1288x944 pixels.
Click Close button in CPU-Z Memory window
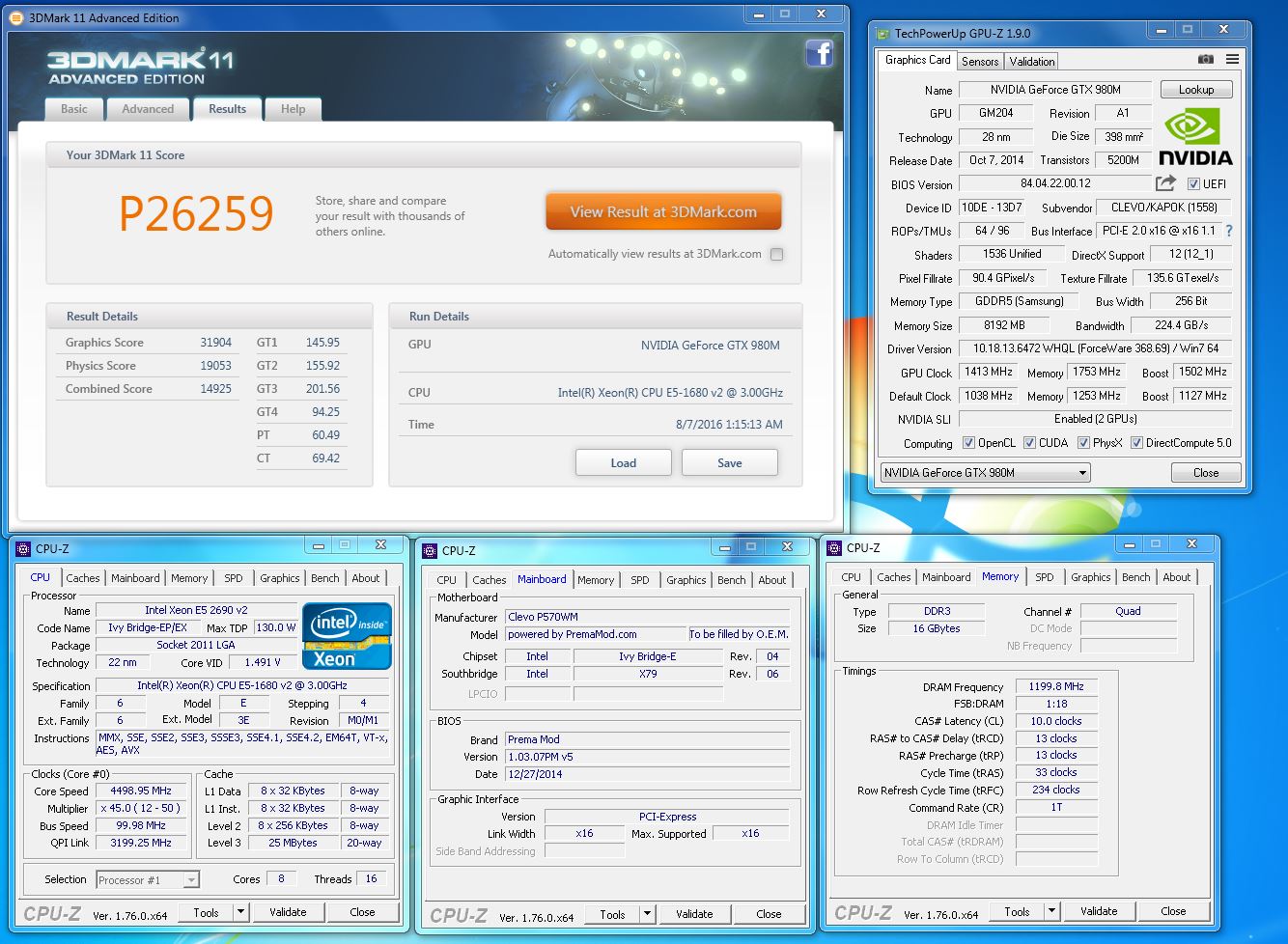click(x=1173, y=911)
